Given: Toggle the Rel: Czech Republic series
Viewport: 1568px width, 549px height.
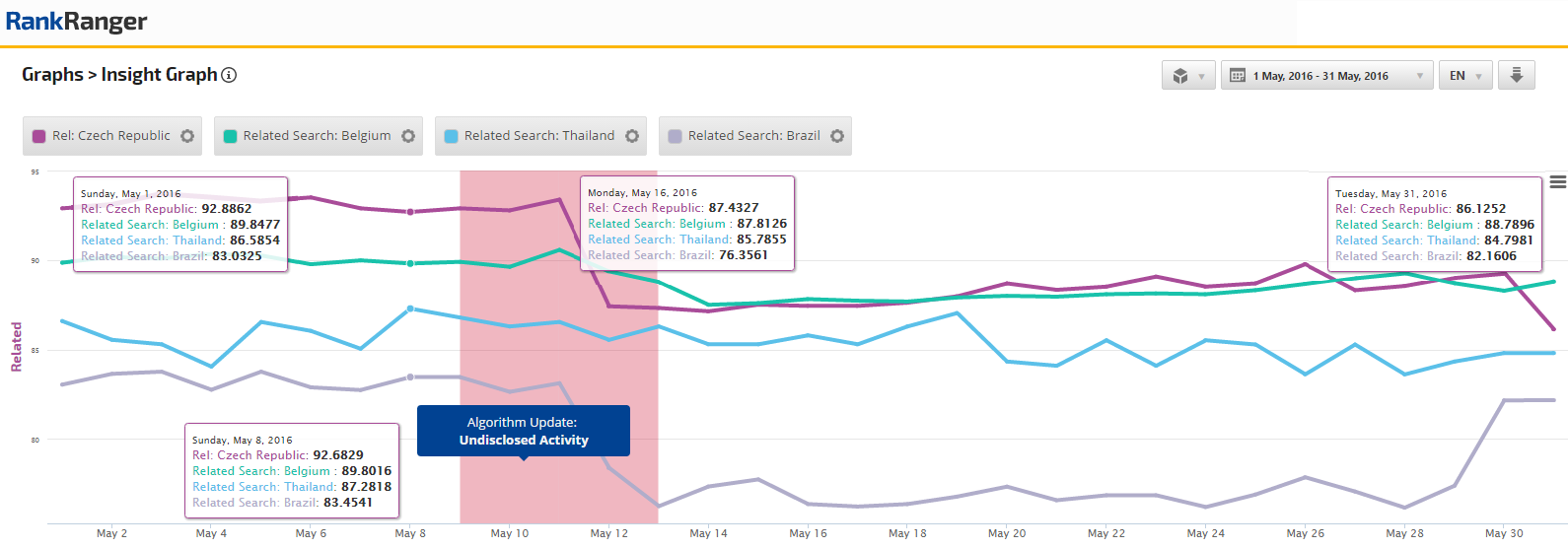Looking at the screenshot, I should [x=111, y=136].
